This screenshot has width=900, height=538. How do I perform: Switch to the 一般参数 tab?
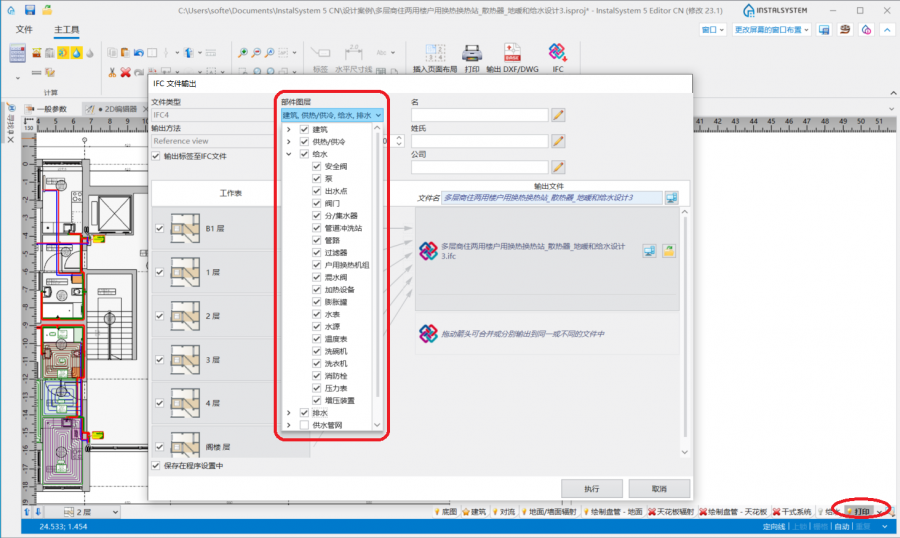pos(45,108)
